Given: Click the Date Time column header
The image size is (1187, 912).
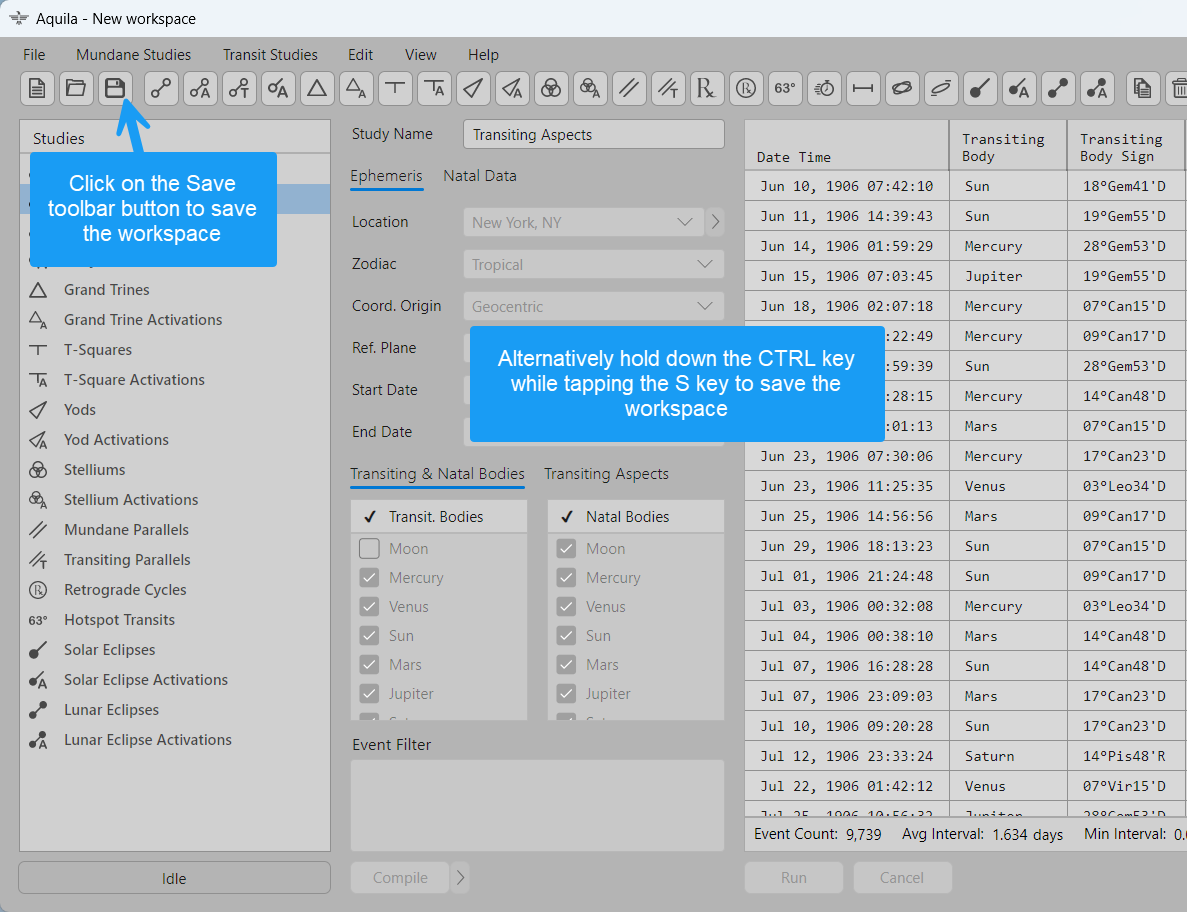Looking at the screenshot, I should 846,145.
